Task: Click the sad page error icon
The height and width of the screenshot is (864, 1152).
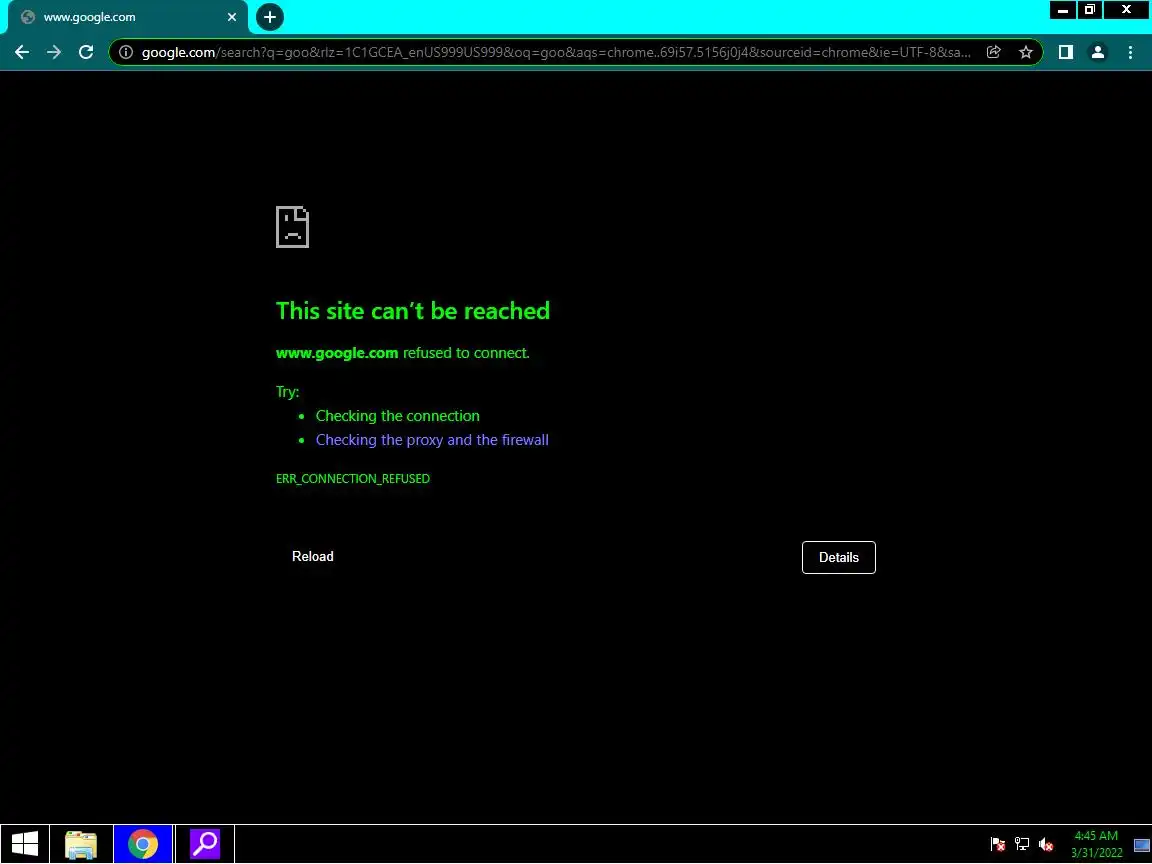Action: (292, 227)
